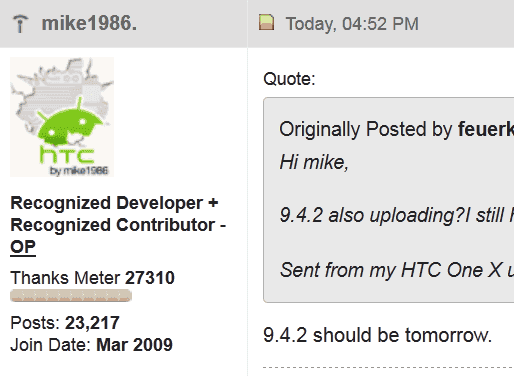The height and width of the screenshot is (376, 514).
Task: Click the Quote: label above quoted box
Action: pos(289,79)
